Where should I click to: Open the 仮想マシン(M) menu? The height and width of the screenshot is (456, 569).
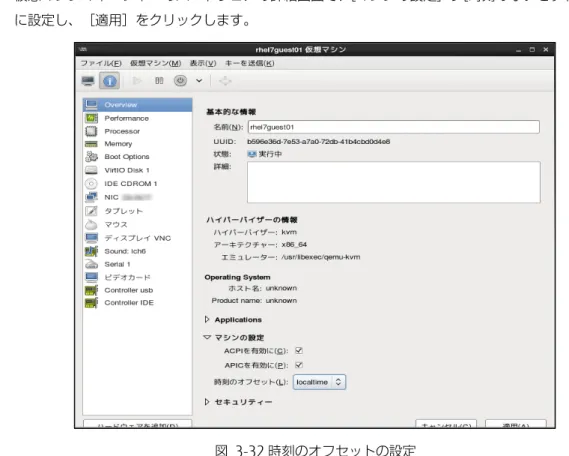(155, 63)
